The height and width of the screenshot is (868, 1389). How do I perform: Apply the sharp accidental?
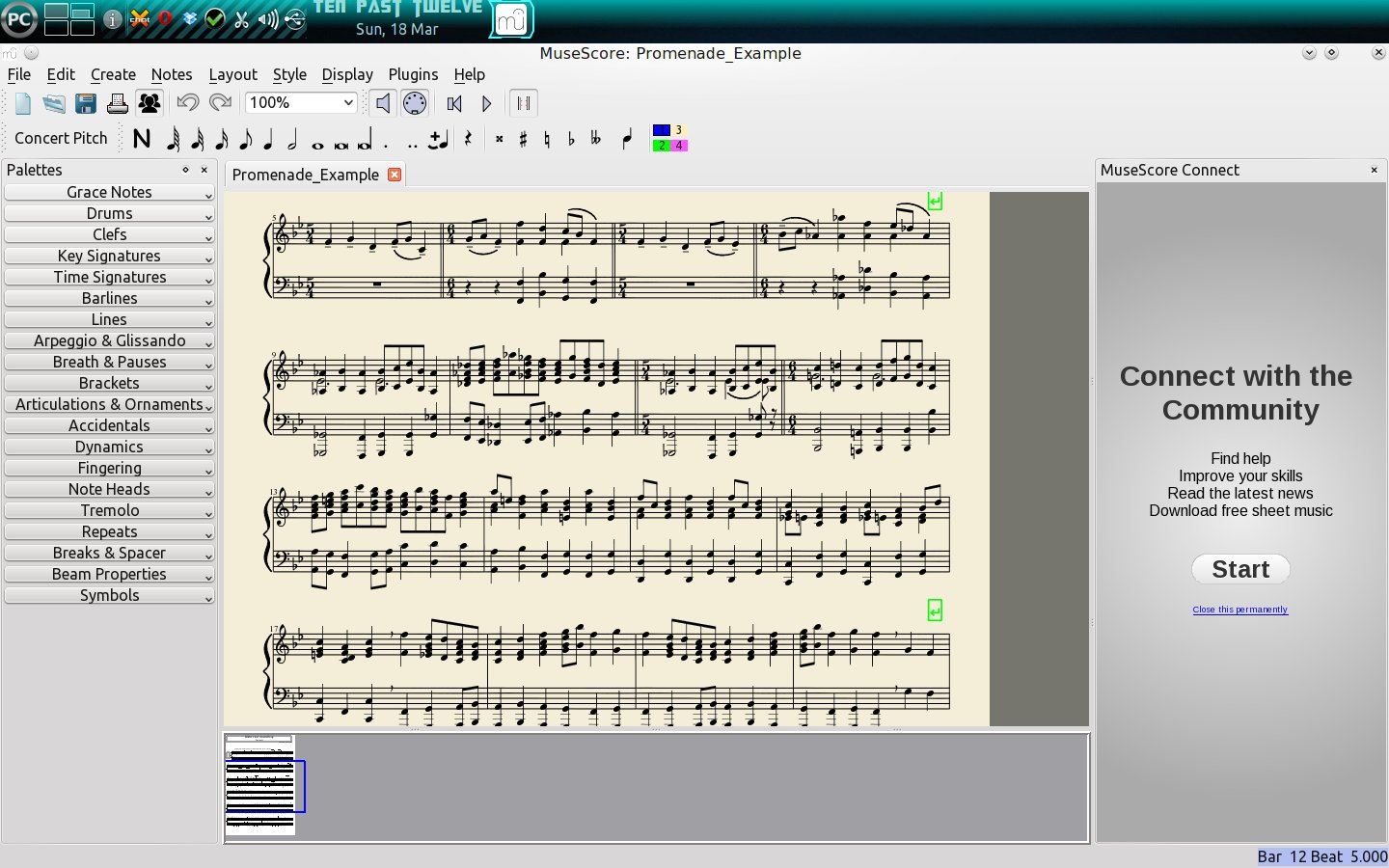[x=523, y=139]
